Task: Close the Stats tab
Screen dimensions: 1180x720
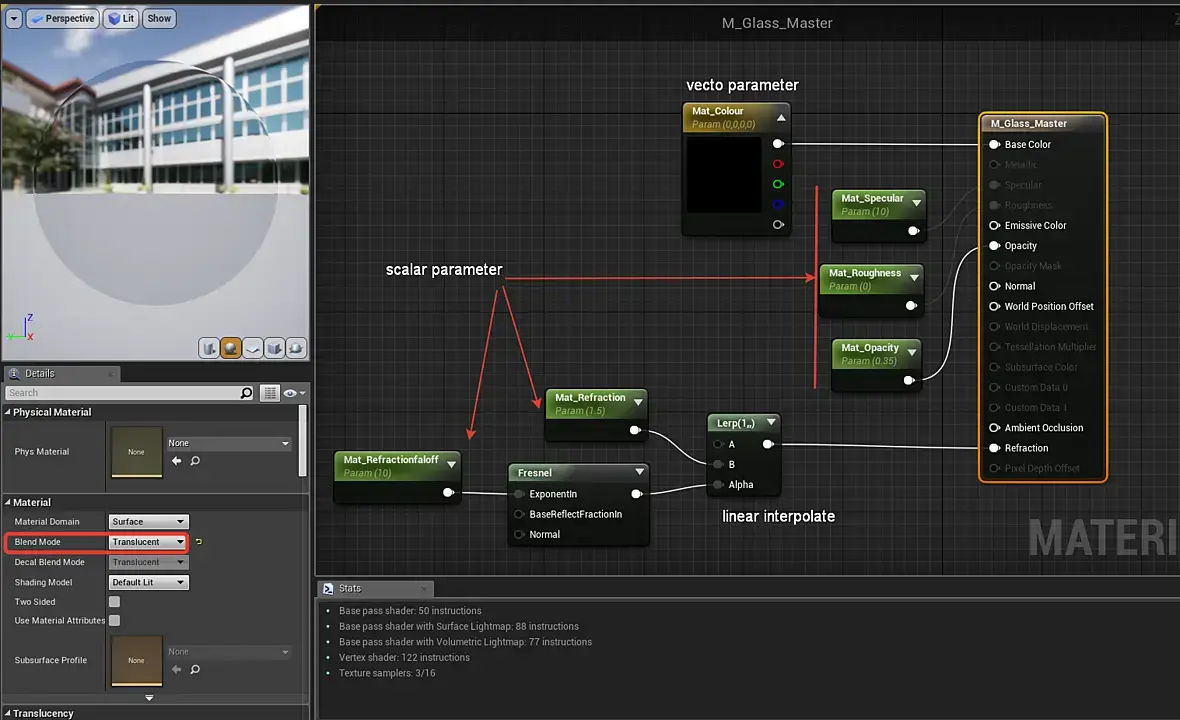Action: pyautogui.click(x=423, y=589)
